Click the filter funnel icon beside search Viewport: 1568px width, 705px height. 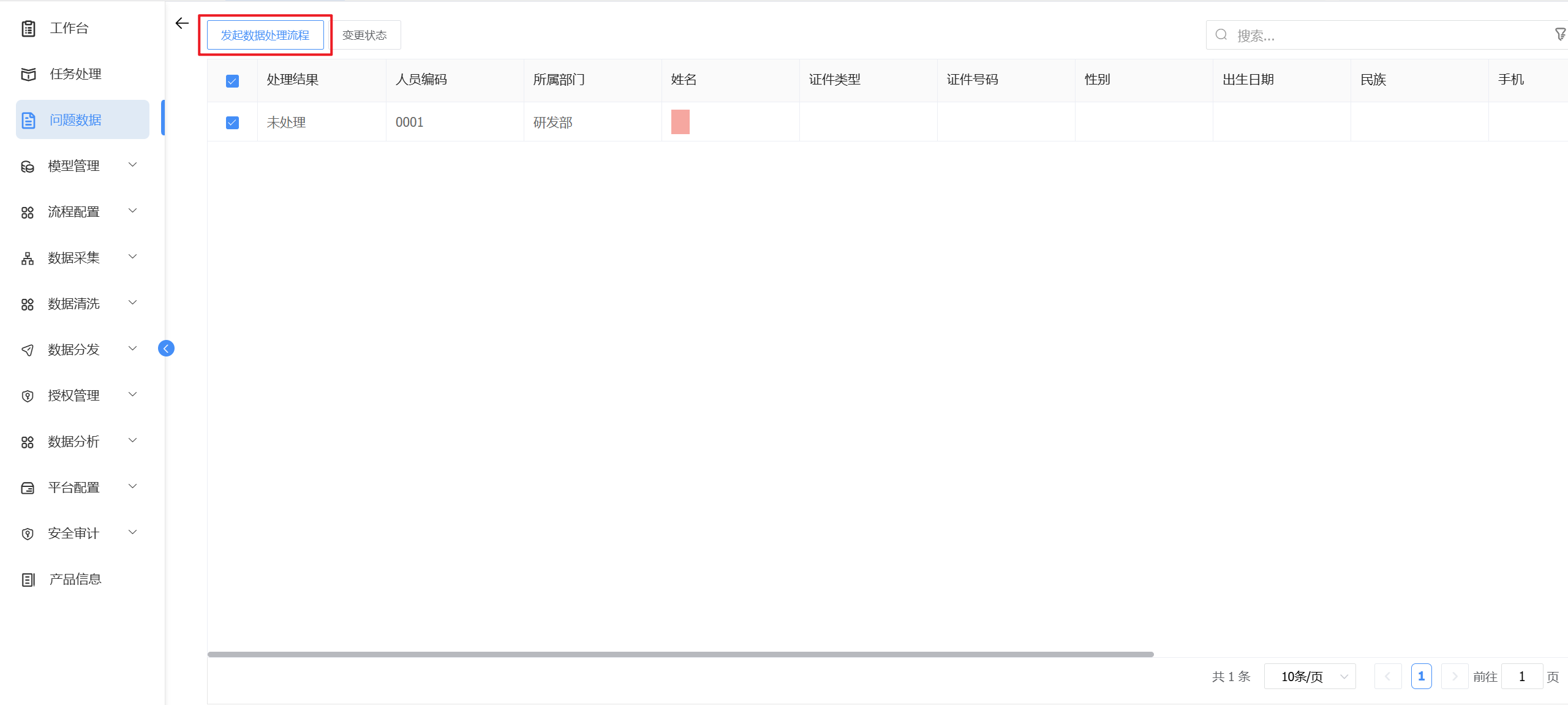(1560, 34)
